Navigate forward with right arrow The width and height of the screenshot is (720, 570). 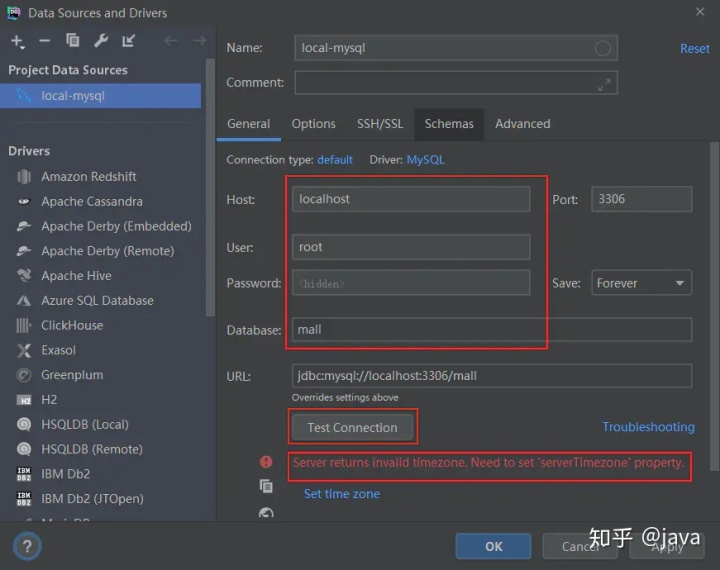(x=199, y=40)
